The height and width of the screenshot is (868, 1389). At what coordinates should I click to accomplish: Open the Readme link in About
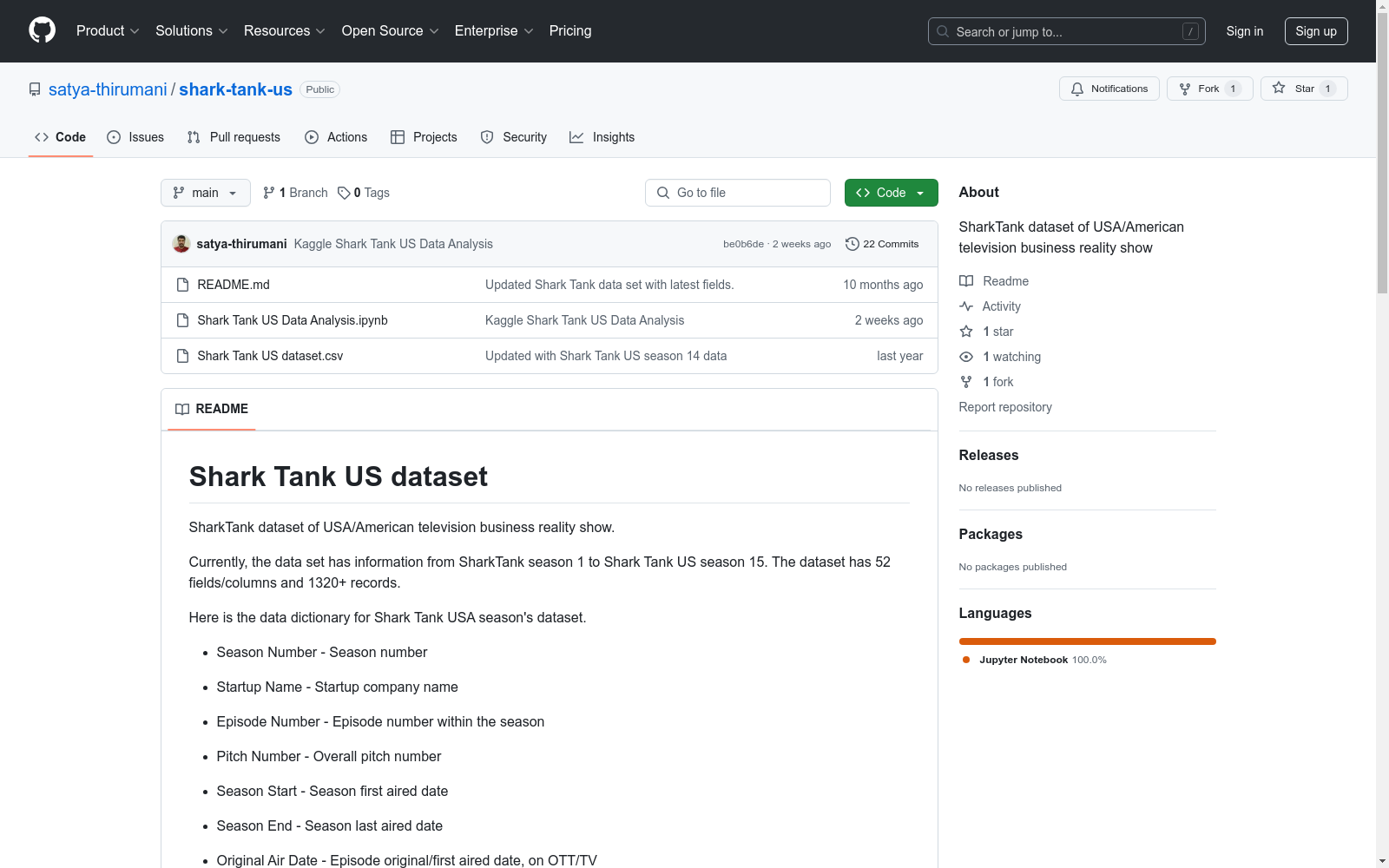994,281
